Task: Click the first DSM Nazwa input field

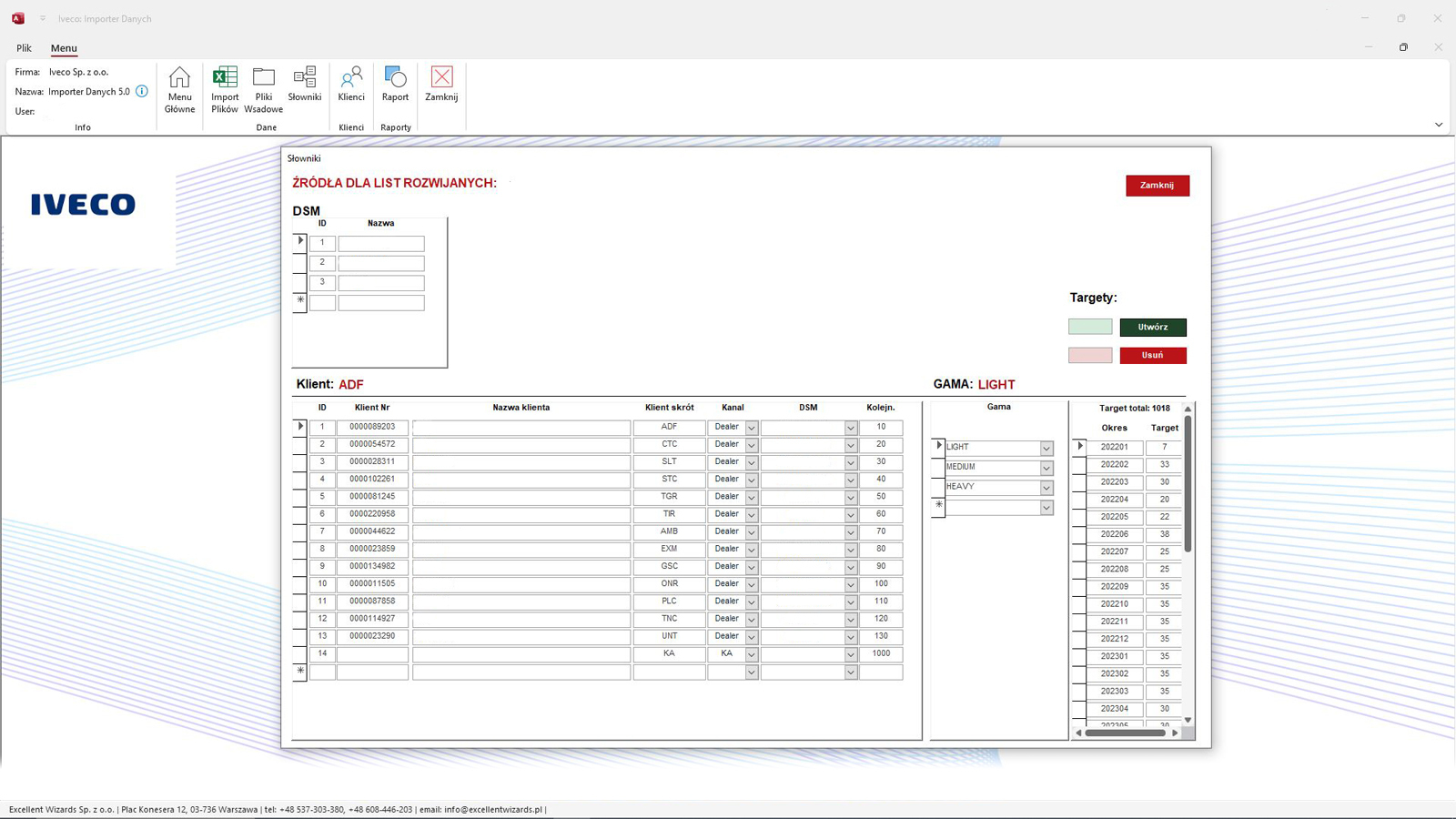Action: [380, 244]
